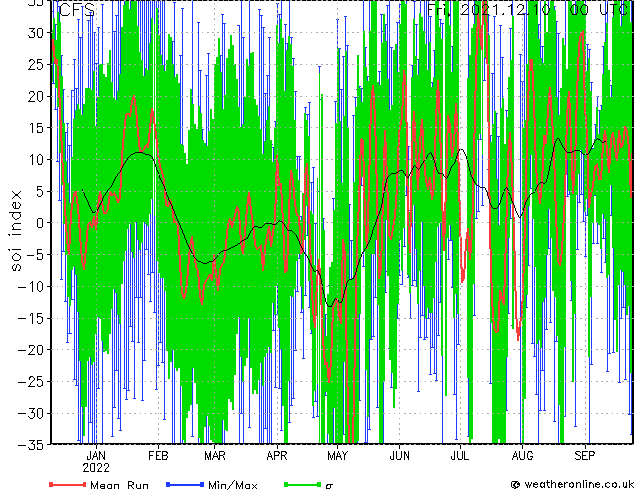Image resolution: width=634 pixels, height=490 pixels.
Task: Click the y-axis value -35
Action: coord(31,445)
